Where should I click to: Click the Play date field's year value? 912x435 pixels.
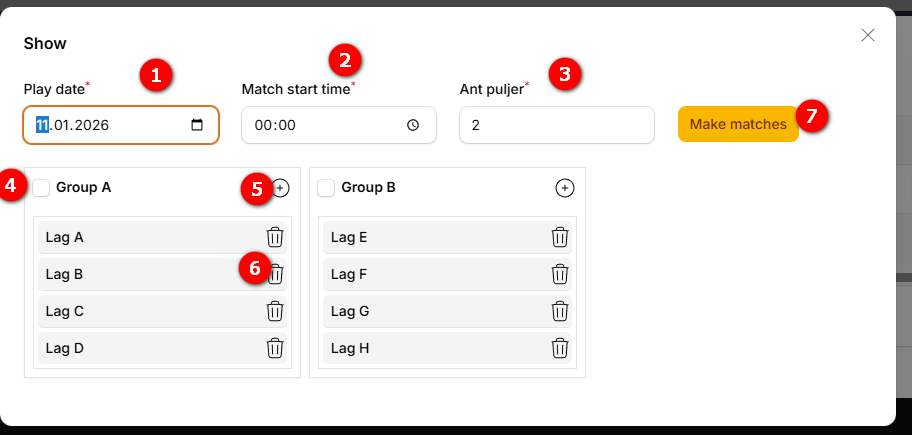[x=92, y=125]
